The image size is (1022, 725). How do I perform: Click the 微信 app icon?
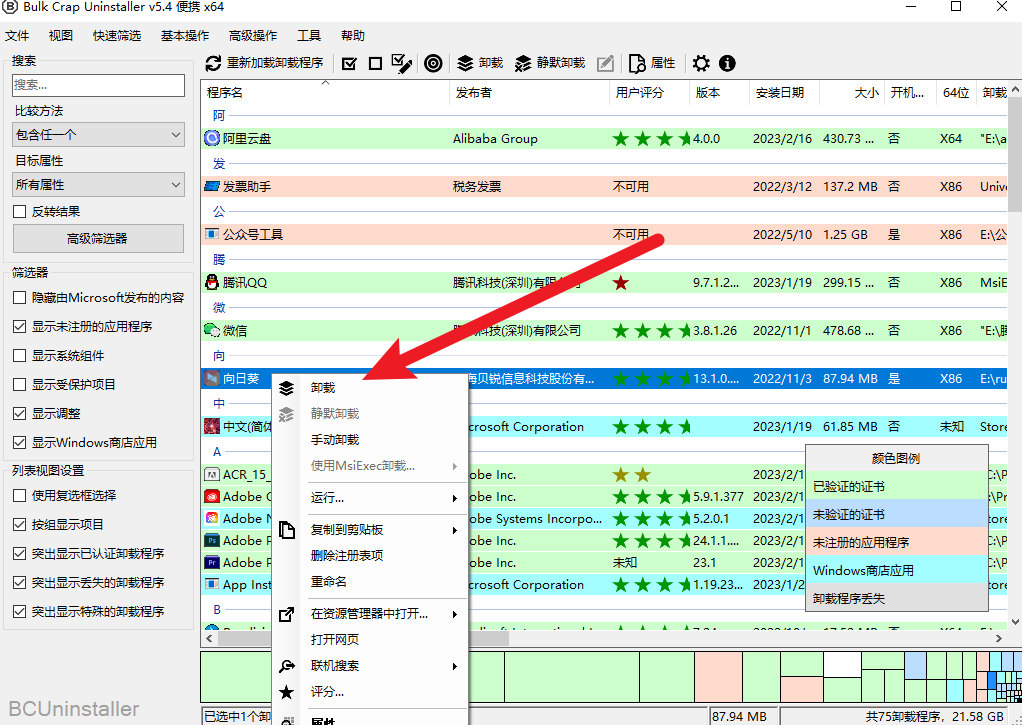(x=212, y=331)
